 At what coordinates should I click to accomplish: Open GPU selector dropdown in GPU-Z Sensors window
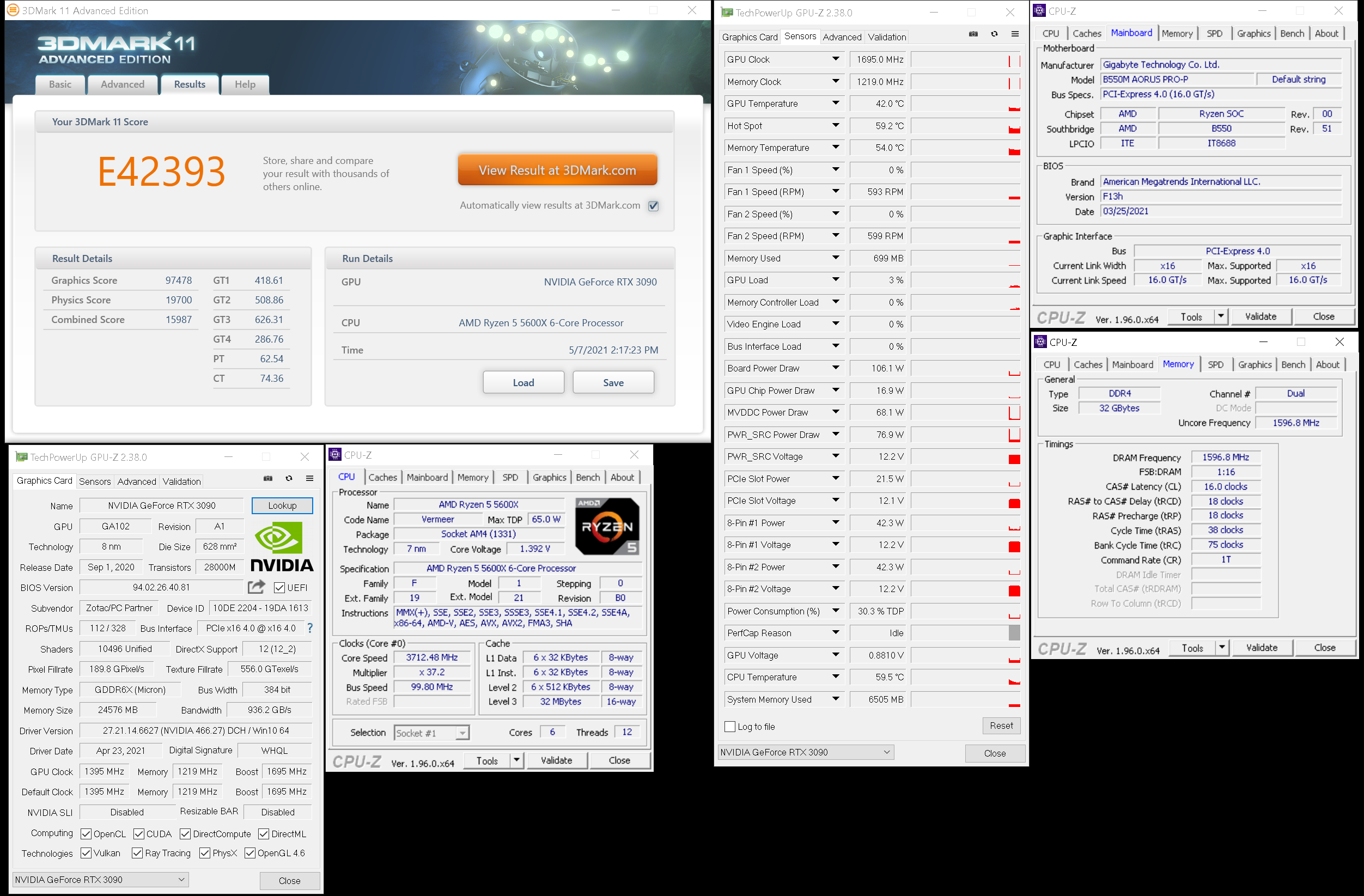[x=806, y=752]
